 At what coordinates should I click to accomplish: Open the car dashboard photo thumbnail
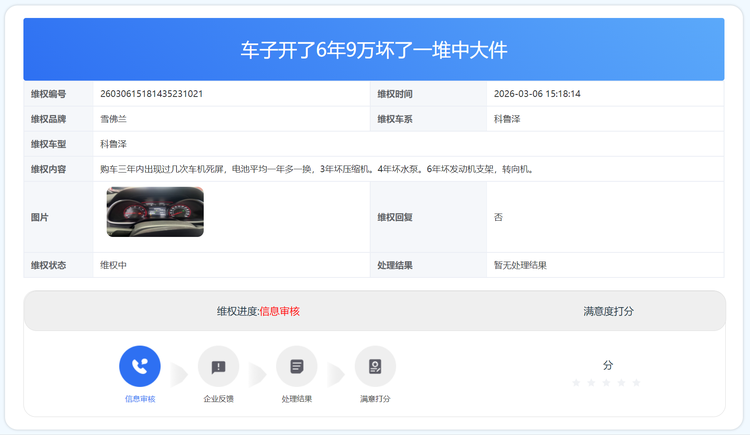coord(155,212)
